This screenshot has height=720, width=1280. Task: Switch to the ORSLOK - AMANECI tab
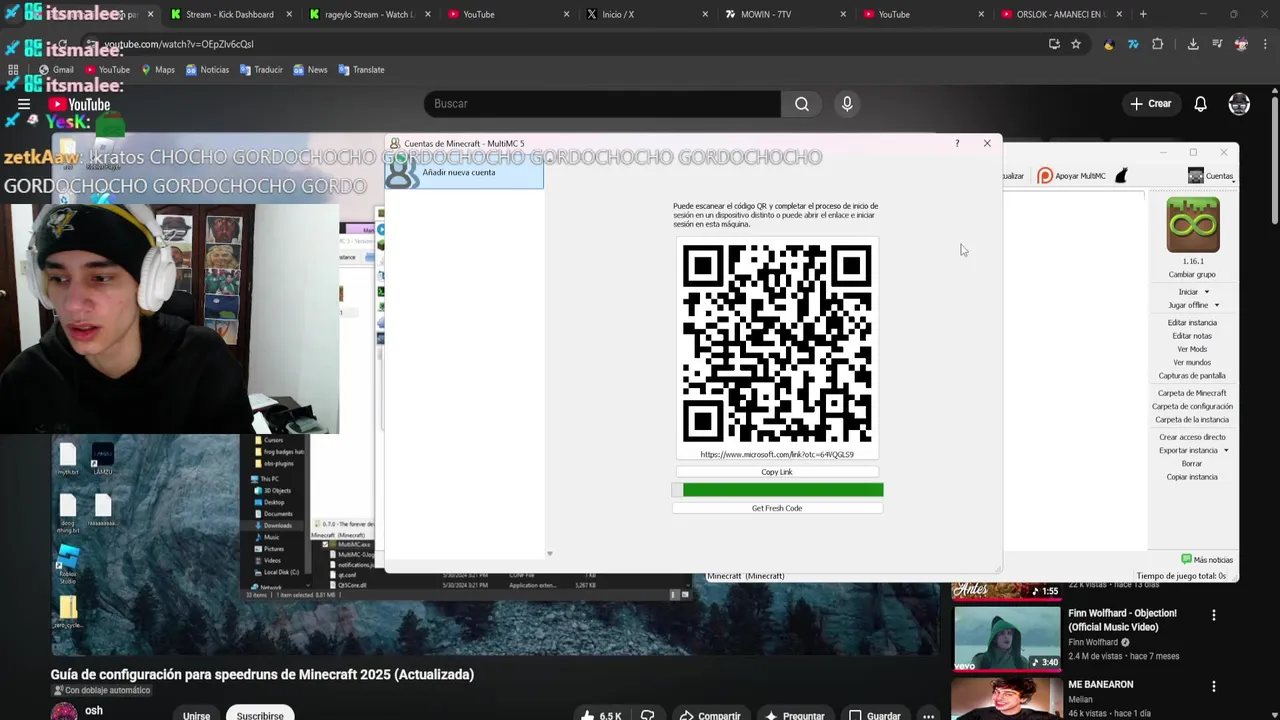(1060, 14)
